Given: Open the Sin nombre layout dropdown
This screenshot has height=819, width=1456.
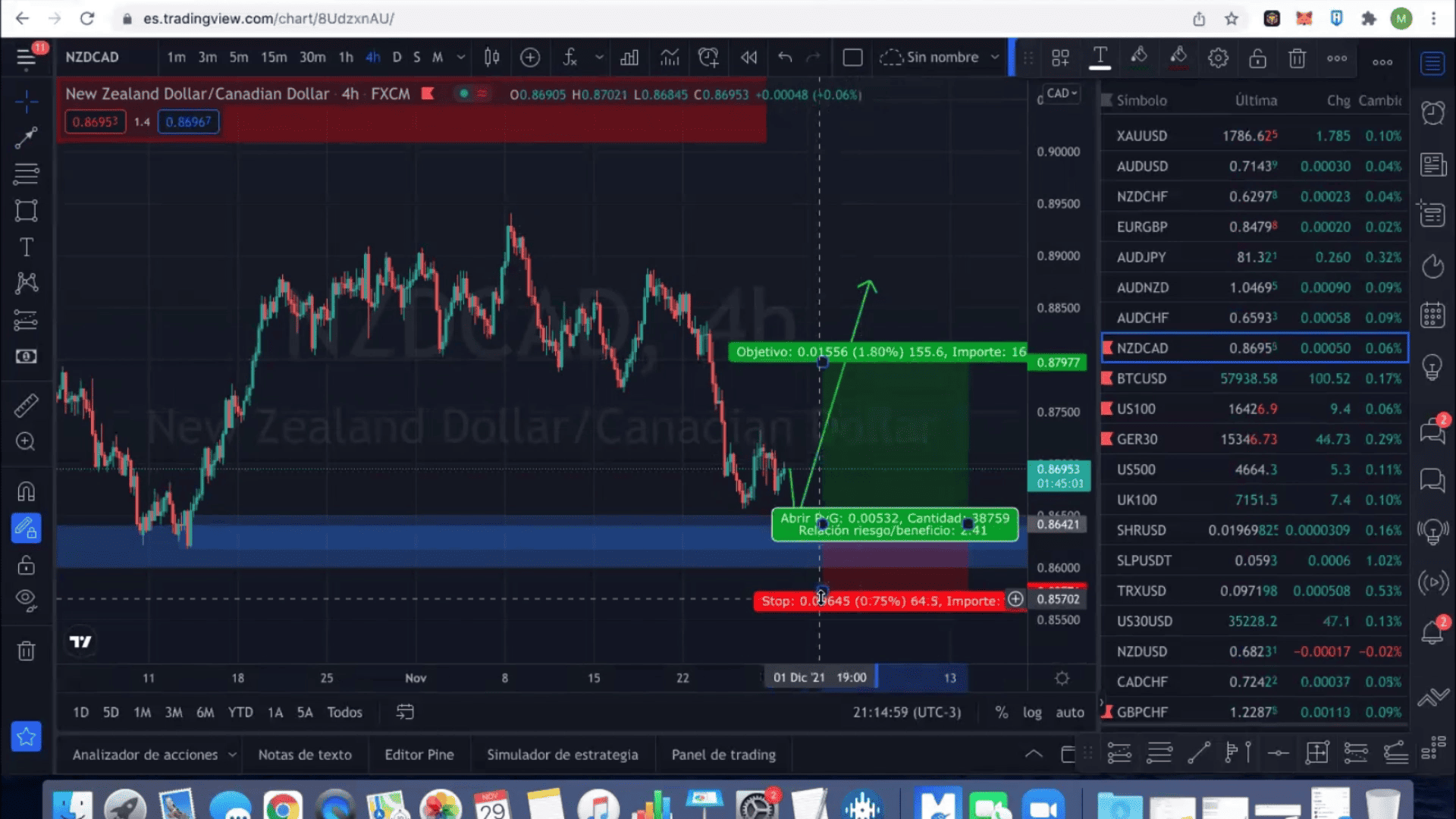Looking at the screenshot, I should (x=940, y=57).
